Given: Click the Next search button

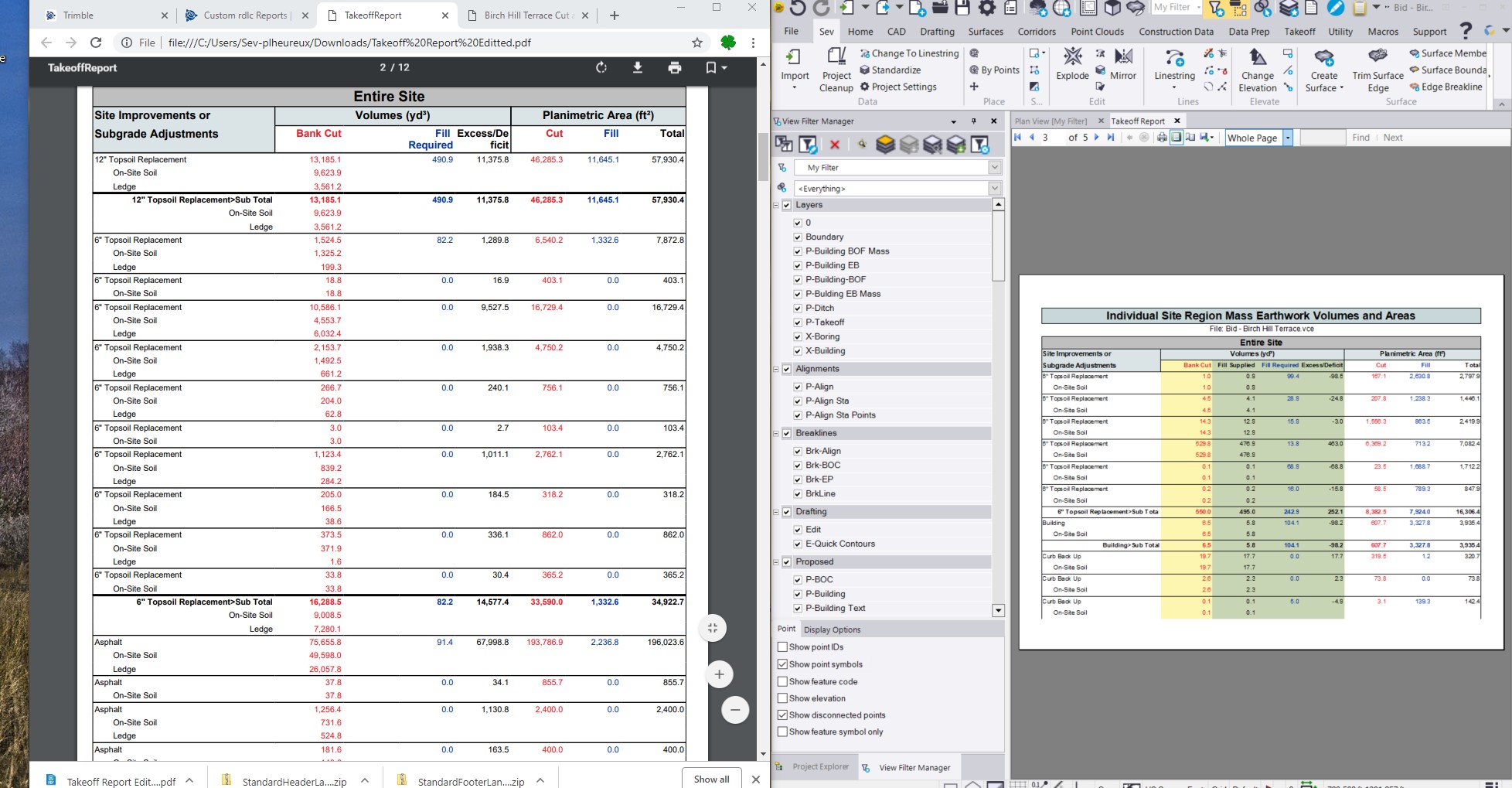Looking at the screenshot, I should pyautogui.click(x=1393, y=138).
